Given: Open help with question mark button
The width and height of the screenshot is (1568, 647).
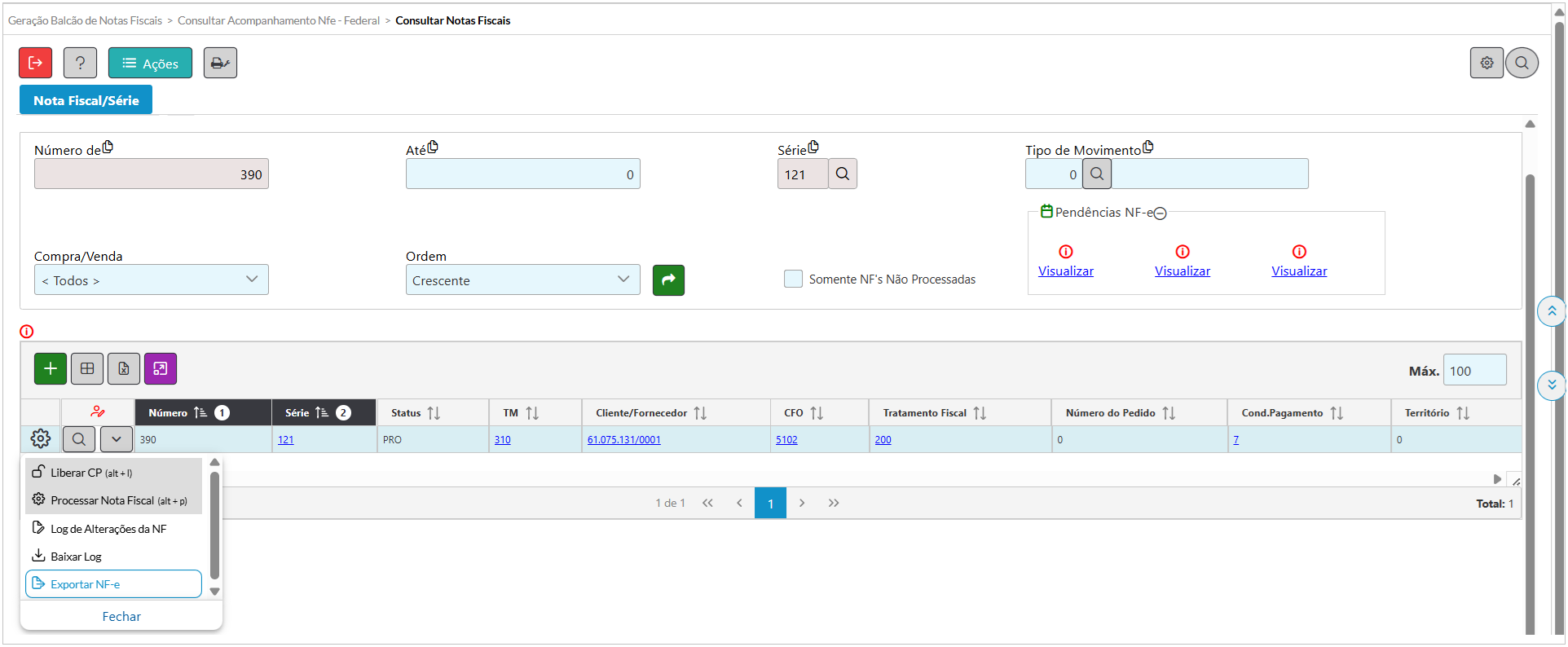Looking at the screenshot, I should 80,63.
